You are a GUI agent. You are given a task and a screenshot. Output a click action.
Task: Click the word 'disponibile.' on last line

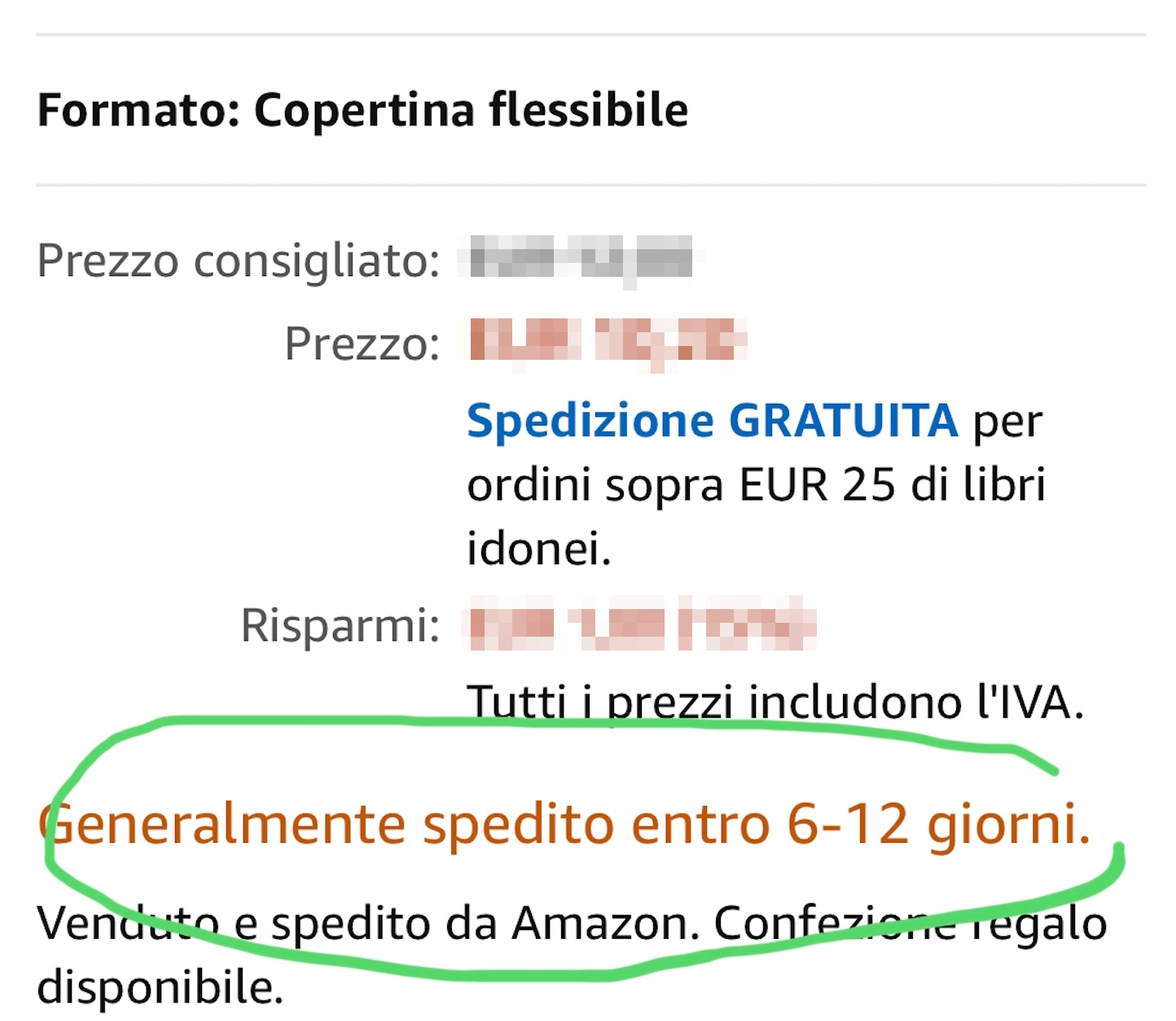point(160,987)
